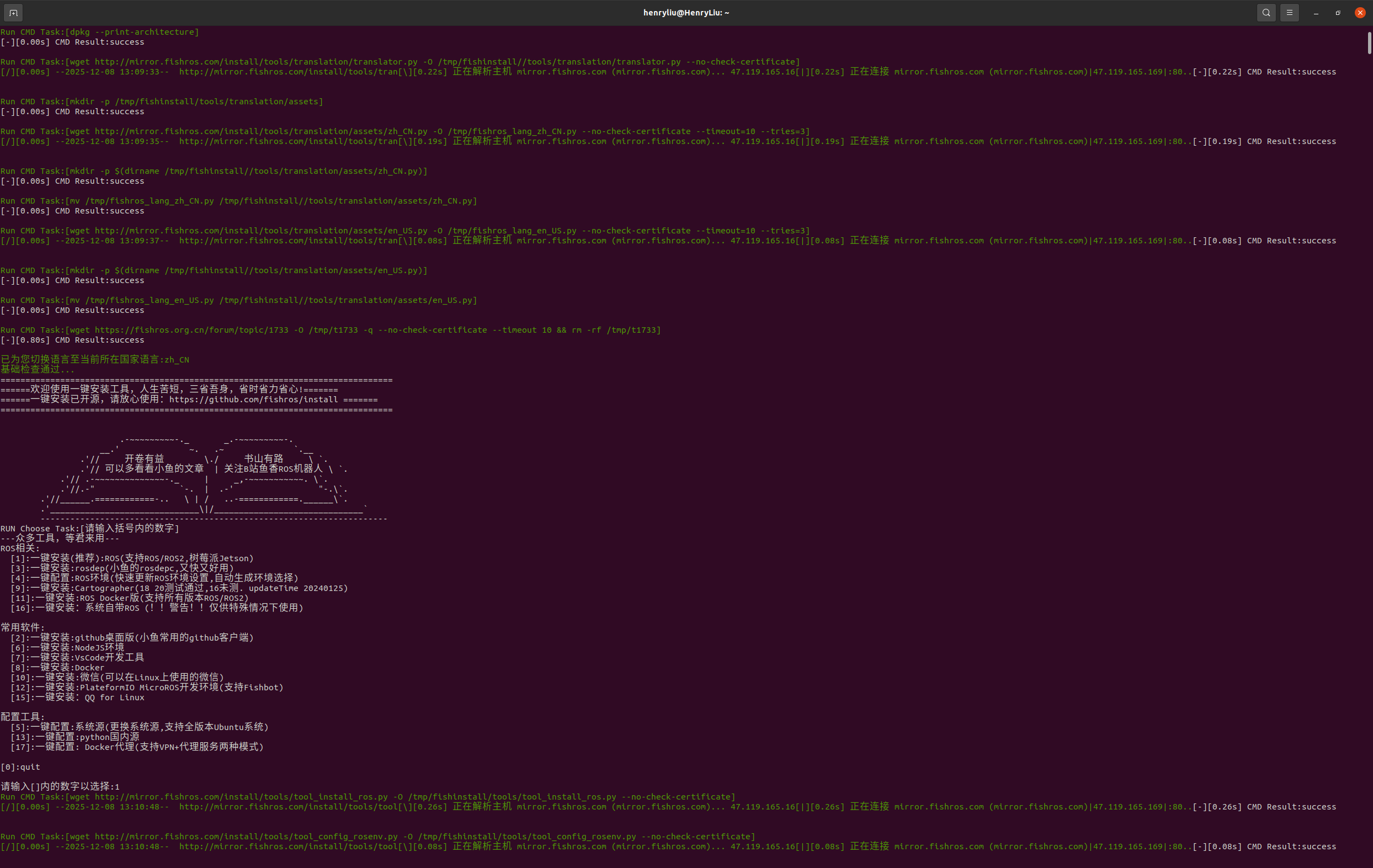1373x868 pixels.
Task: Click the fishros.org.cn forum topic URL
Action: pos(191,330)
